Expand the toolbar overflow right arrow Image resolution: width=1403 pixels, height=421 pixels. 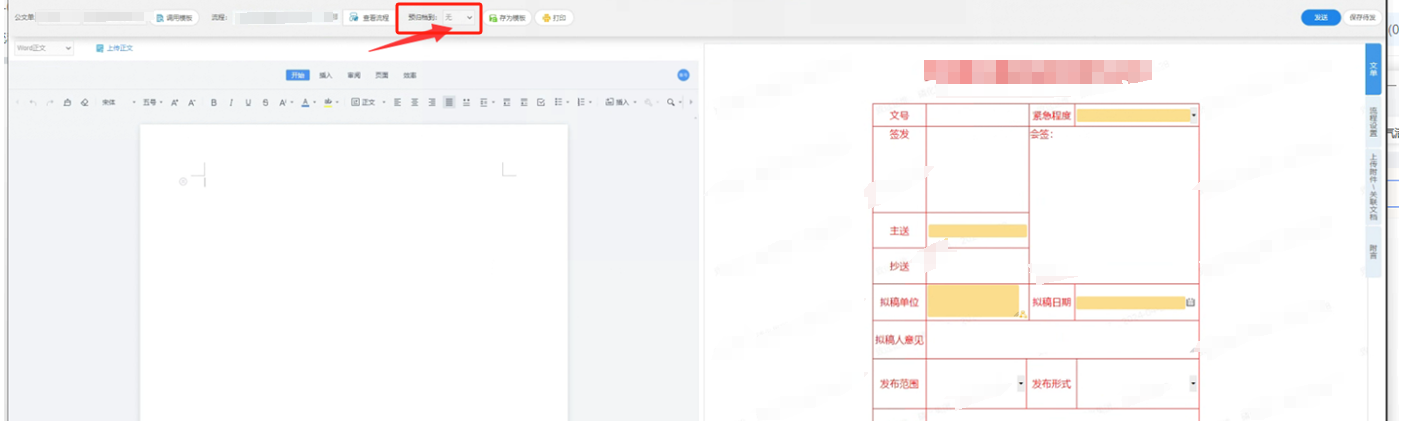tap(692, 102)
